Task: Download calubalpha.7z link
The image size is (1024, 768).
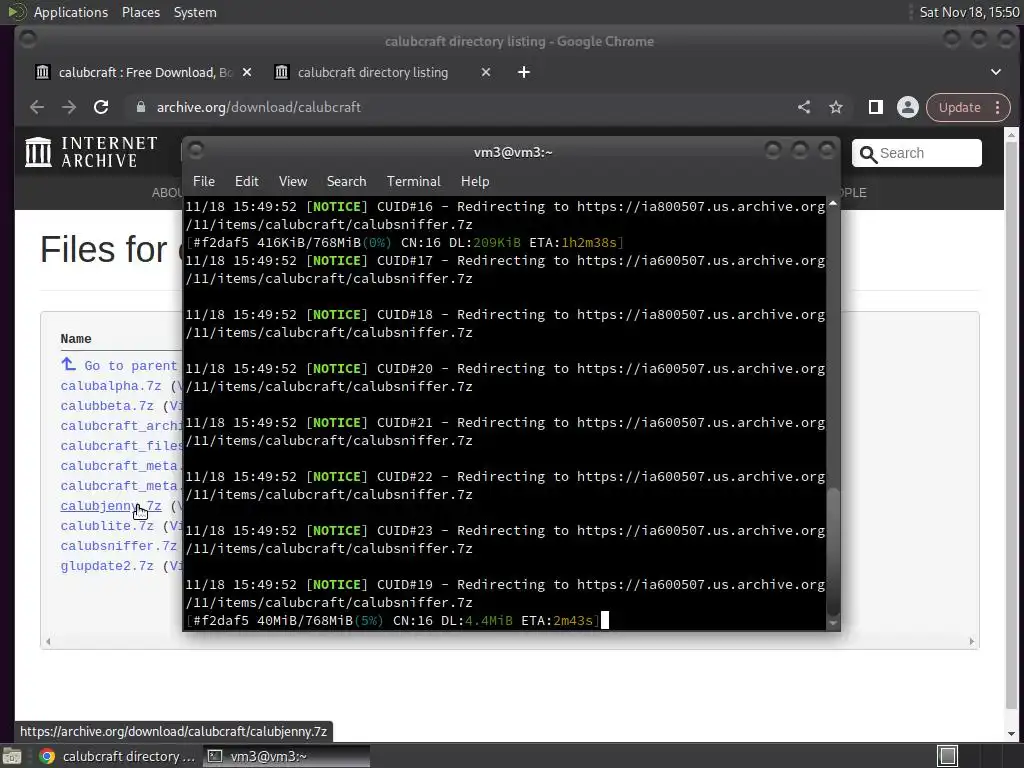Action: point(111,386)
